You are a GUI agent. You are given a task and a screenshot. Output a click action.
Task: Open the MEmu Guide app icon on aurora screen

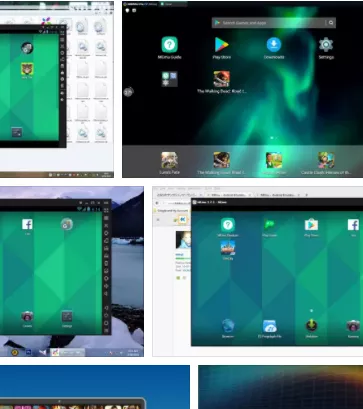pos(169,45)
